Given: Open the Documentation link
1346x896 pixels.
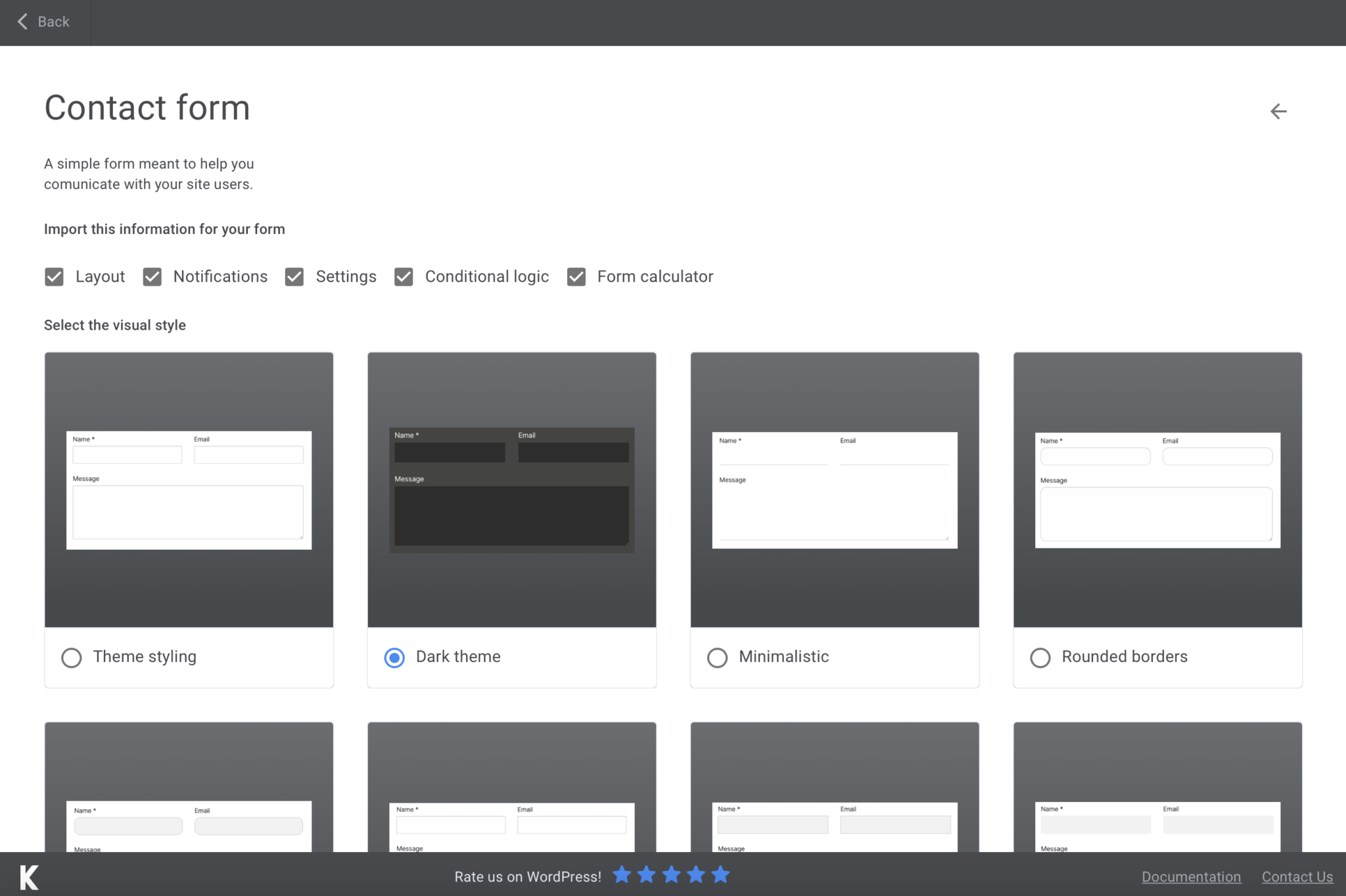Looking at the screenshot, I should [1191, 876].
